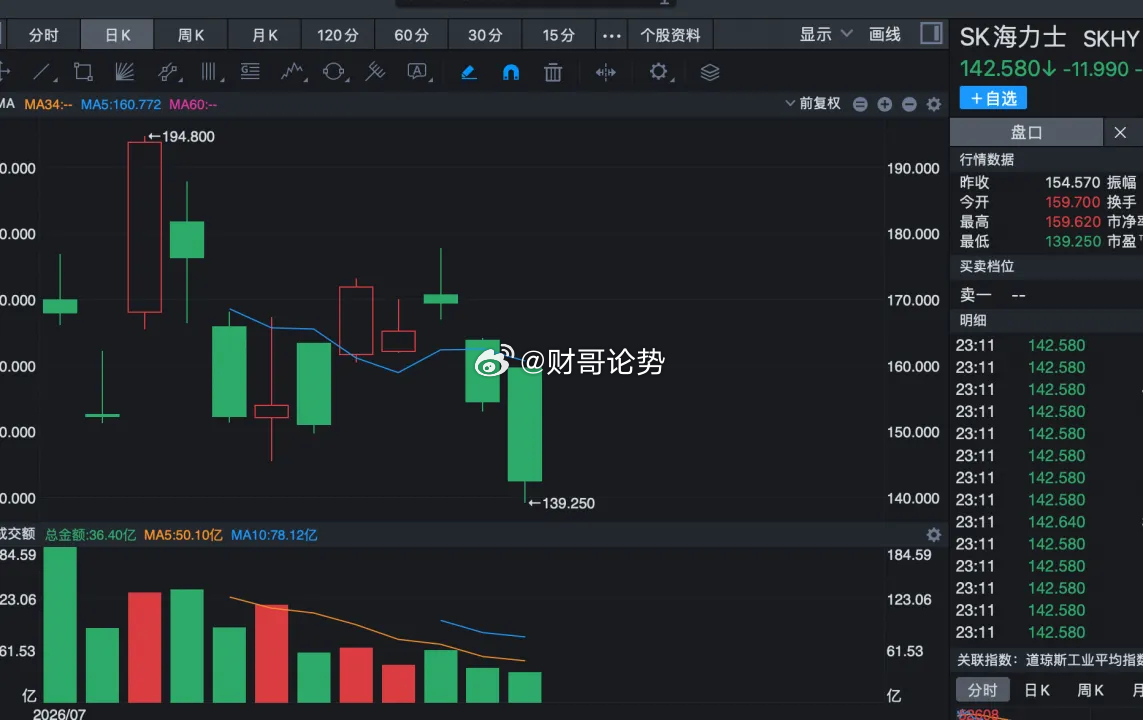Zoom in the chart with plus circle

pos(885,104)
